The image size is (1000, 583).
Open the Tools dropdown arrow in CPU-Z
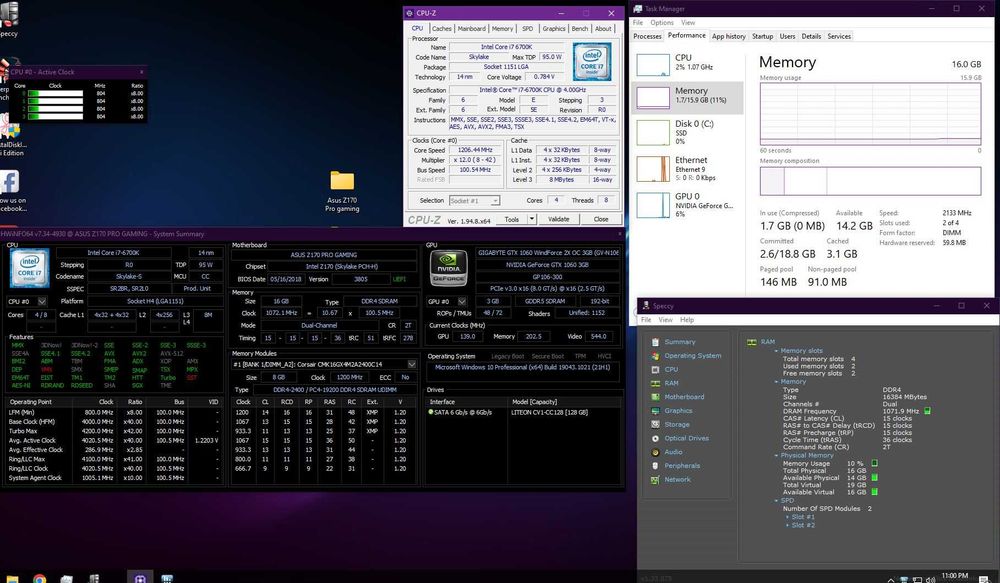[532, 219]
